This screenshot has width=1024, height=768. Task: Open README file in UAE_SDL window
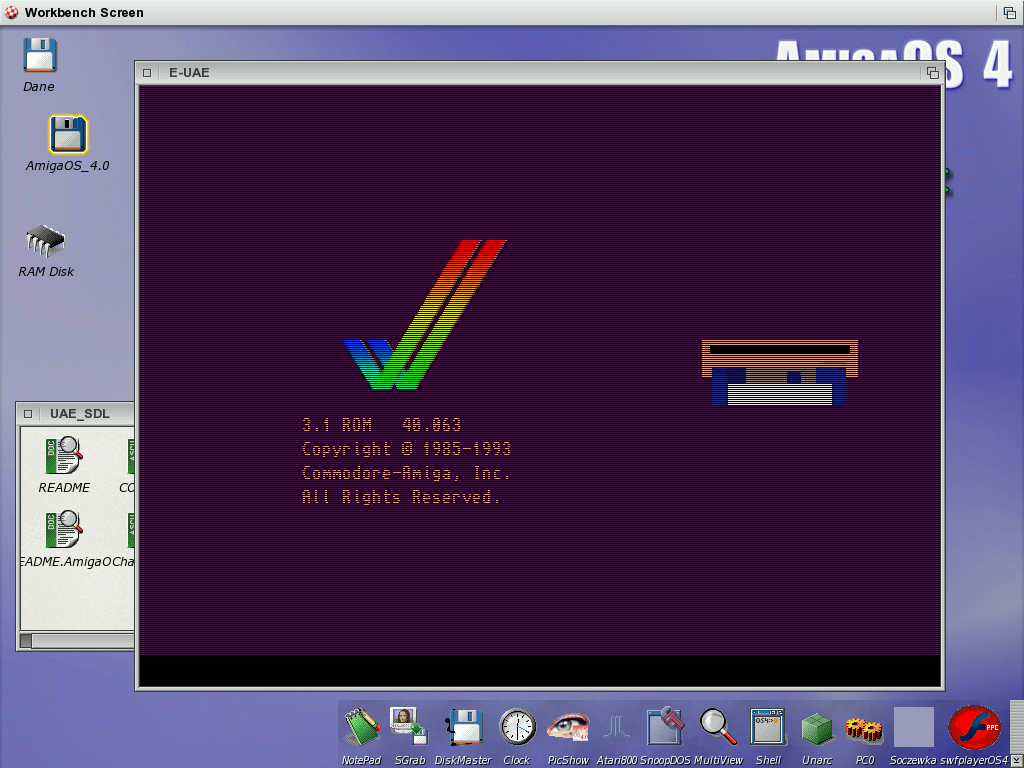coord(64,456)
